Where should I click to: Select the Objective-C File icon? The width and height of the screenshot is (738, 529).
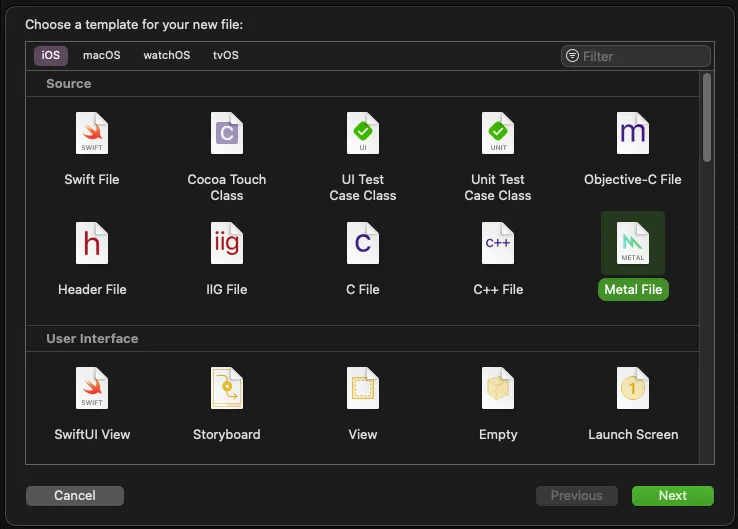point(633,133)
